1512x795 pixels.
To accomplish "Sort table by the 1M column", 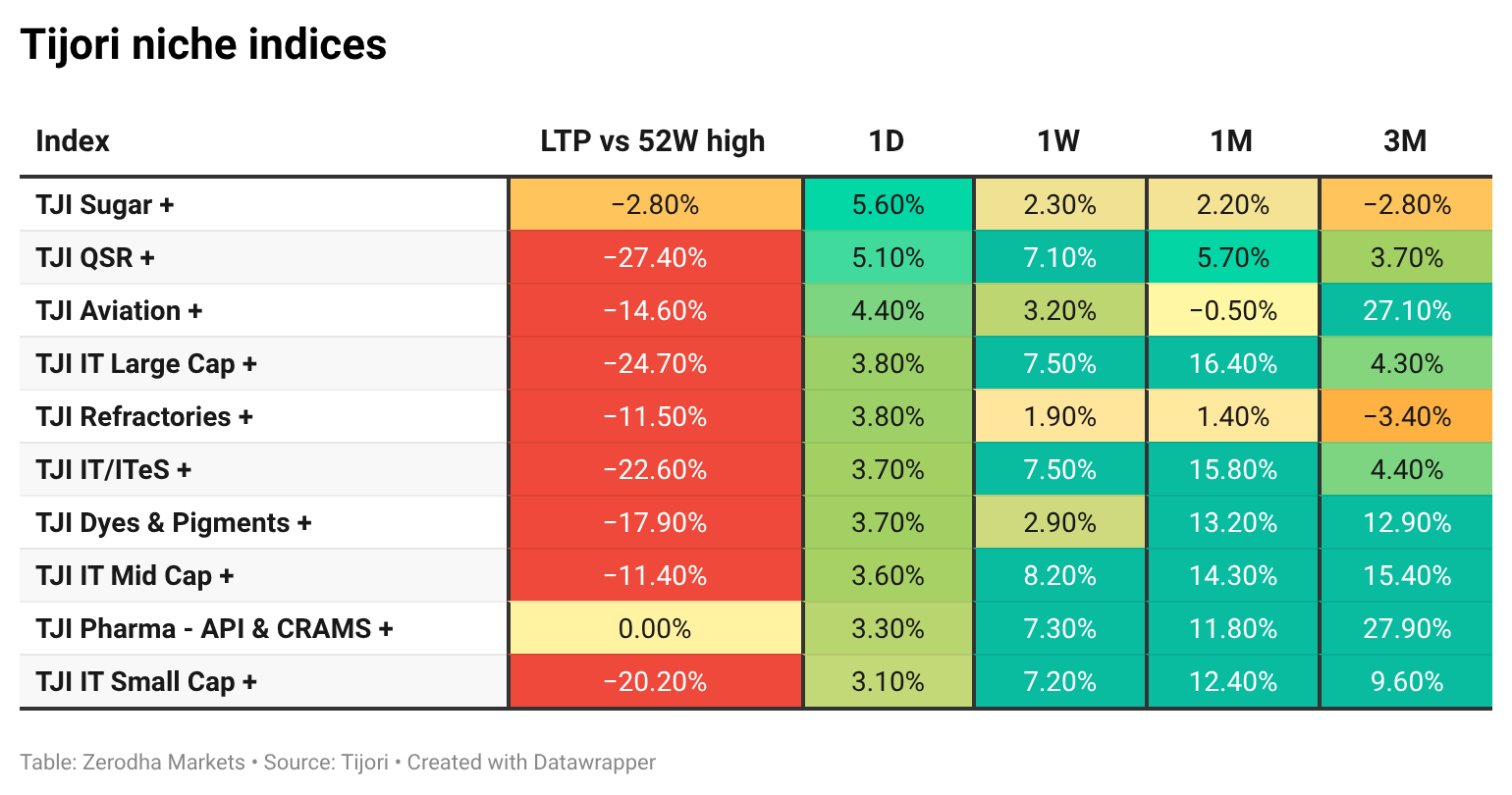I will point(1231,141).
